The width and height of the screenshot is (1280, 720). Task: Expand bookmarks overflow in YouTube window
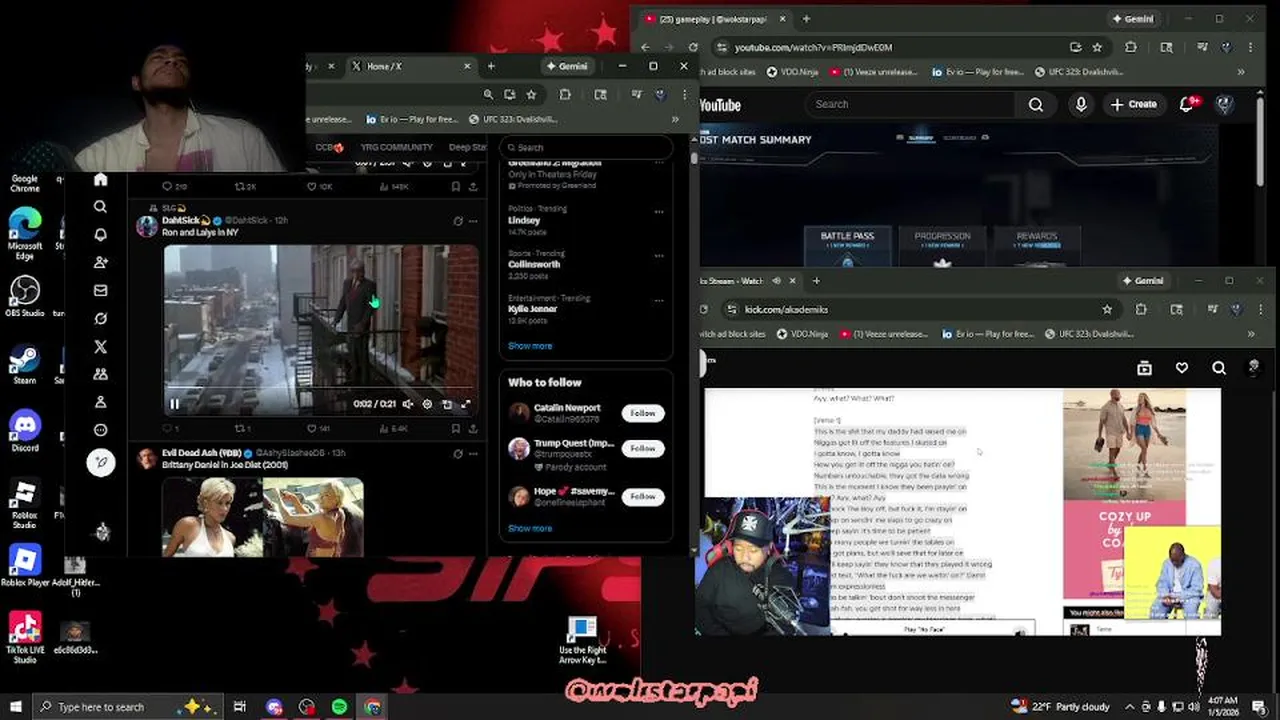(1241, 72)
